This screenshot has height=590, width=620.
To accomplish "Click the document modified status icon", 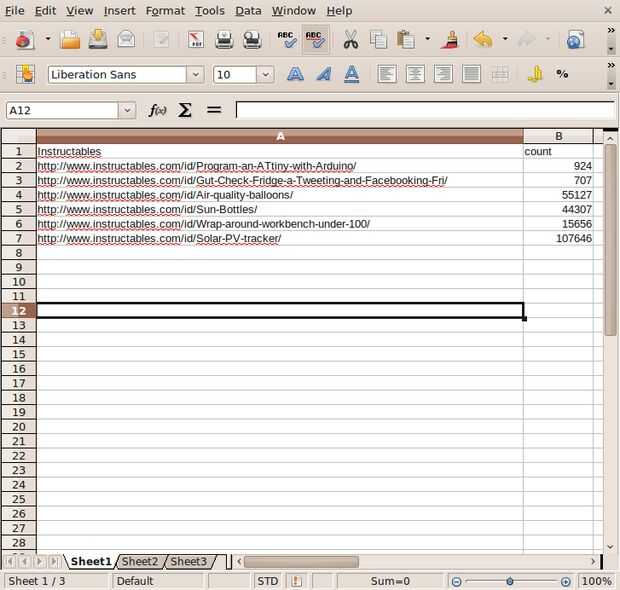I will click(x=296, y=581).
